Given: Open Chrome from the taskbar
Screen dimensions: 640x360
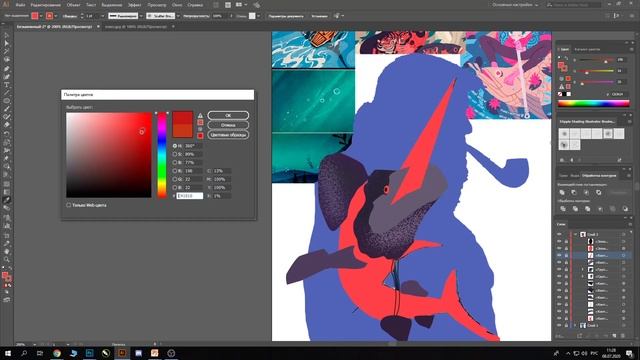Looking at the screenshot, I should [57, 353].
